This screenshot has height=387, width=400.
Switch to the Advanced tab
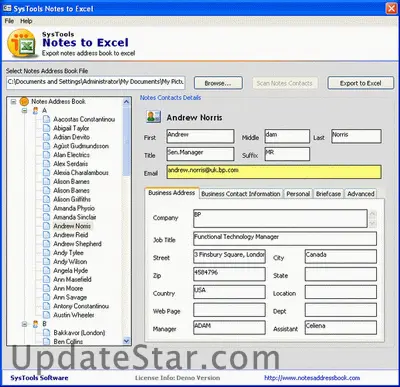tap(361, 194)
